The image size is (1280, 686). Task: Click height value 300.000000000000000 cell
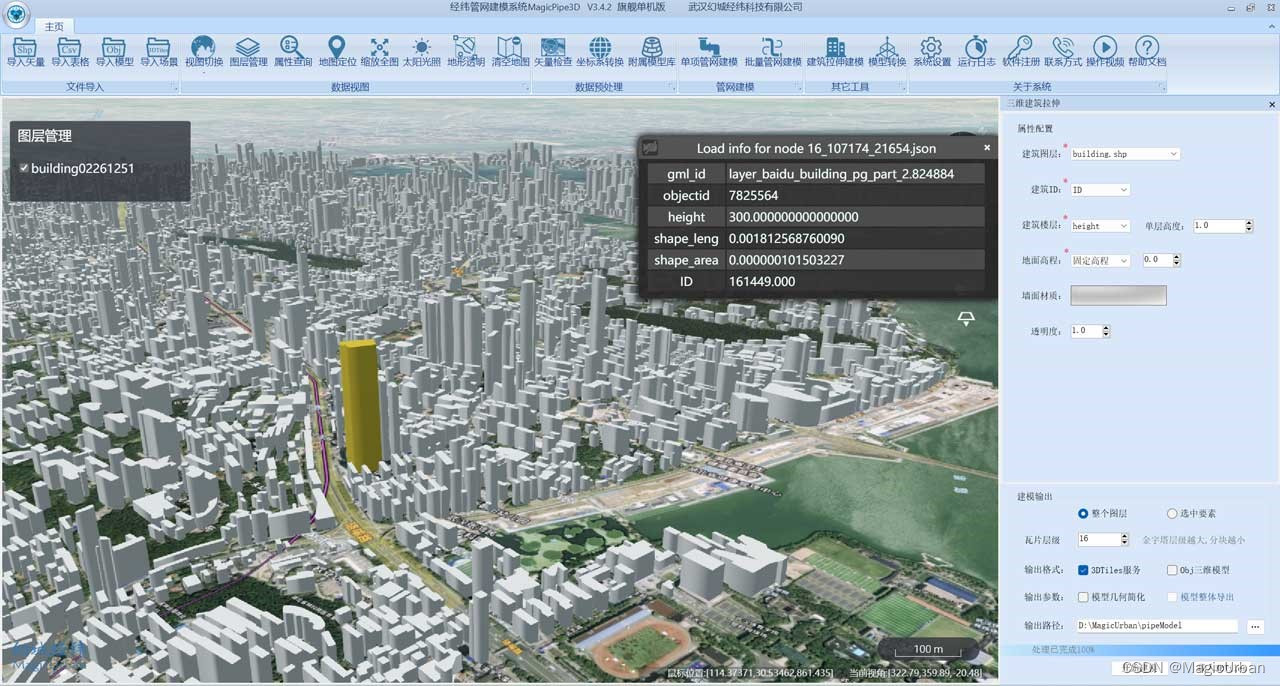click(855, 217)
